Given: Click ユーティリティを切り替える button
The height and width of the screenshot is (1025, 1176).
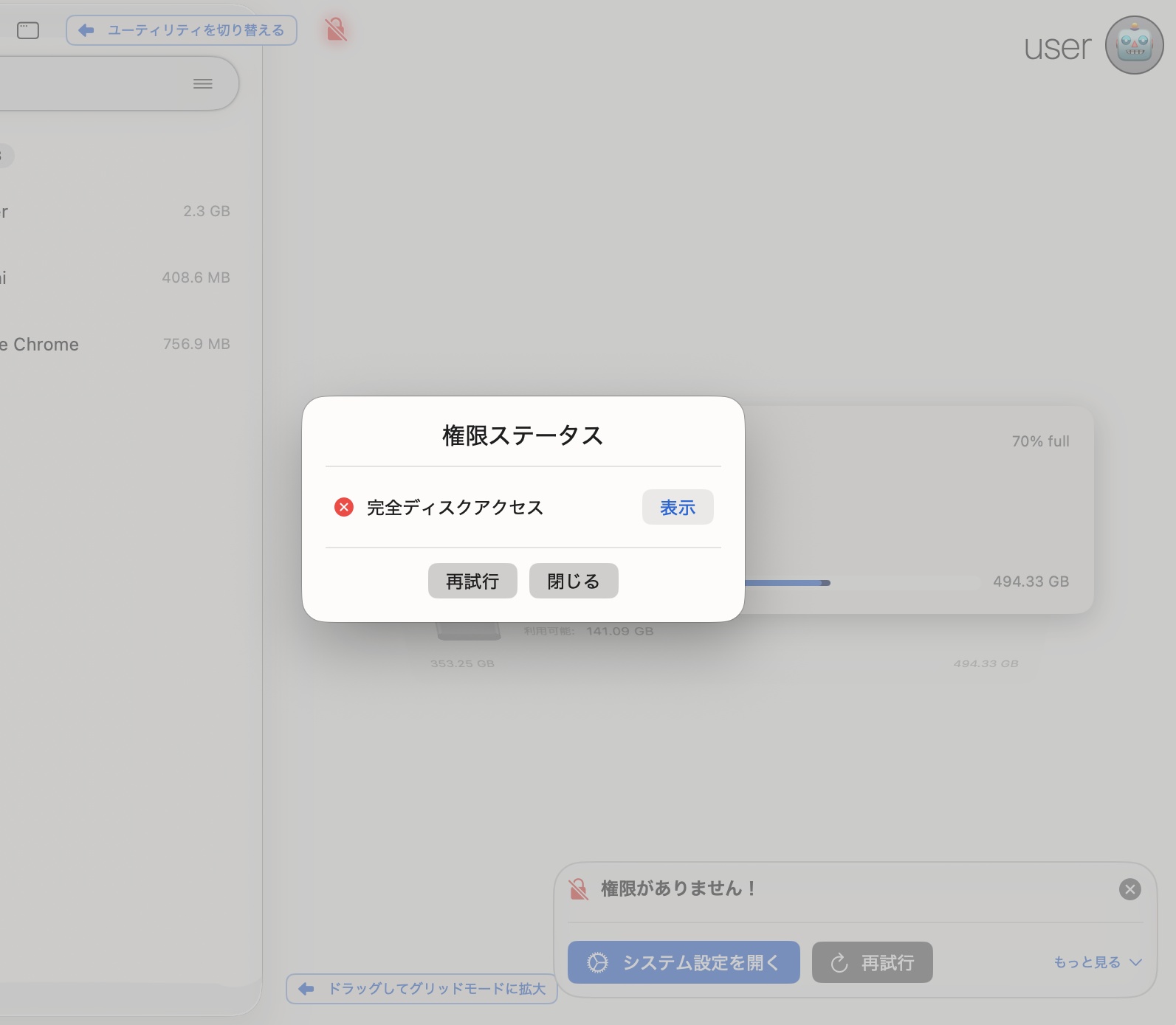Looking at the screenshot, I should pos(182,30).
